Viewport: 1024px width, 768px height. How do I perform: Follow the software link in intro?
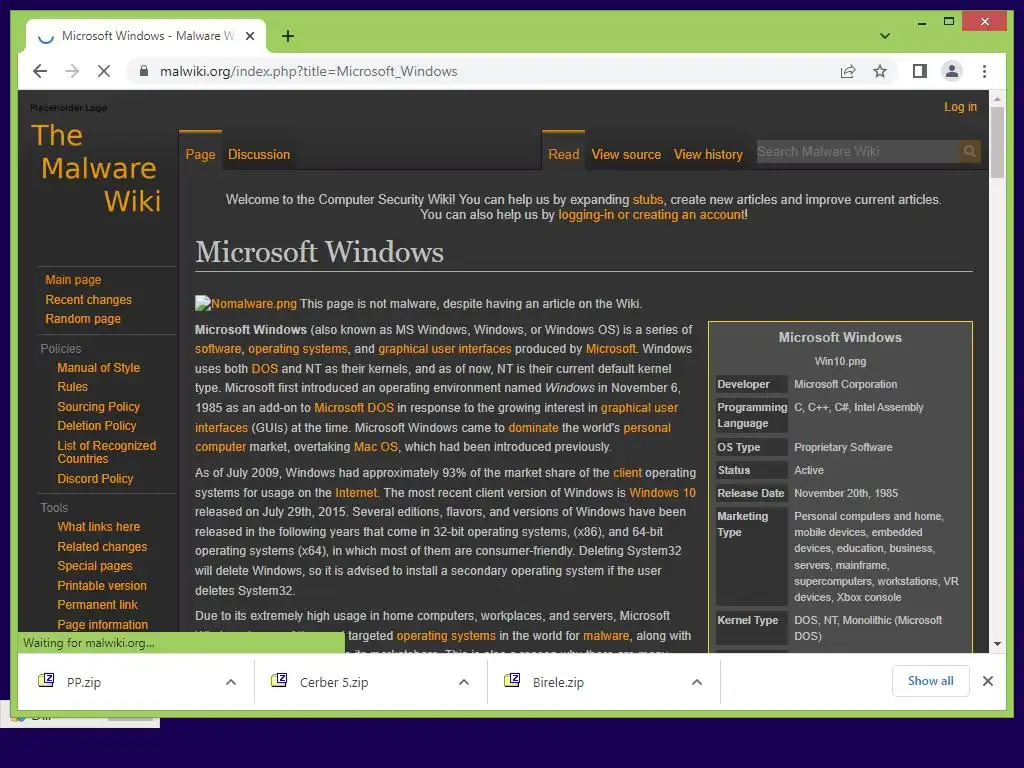[x=218, y=349]
